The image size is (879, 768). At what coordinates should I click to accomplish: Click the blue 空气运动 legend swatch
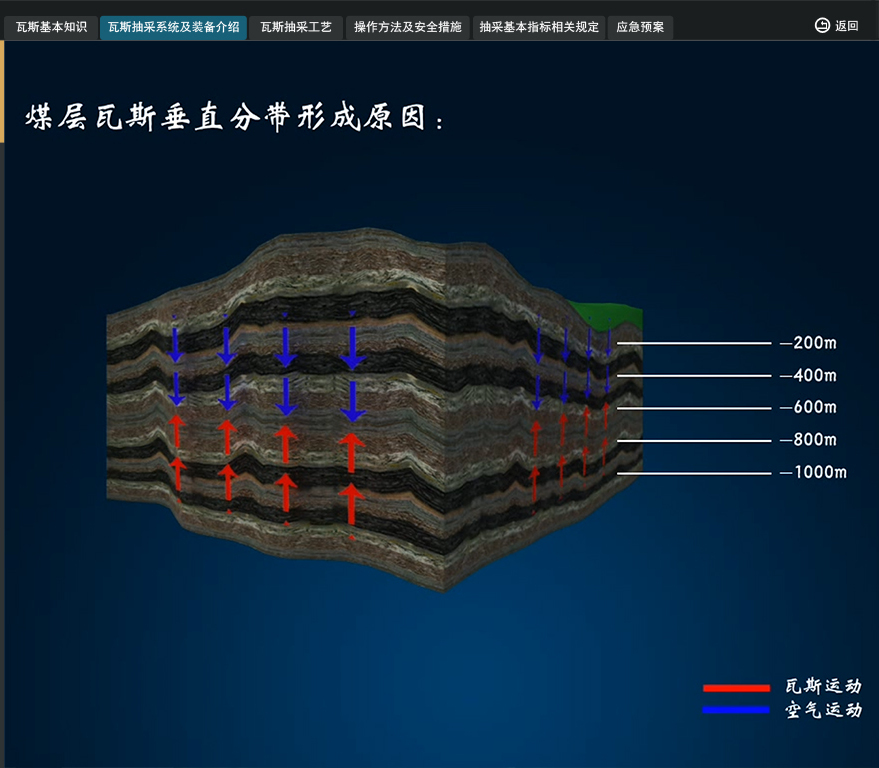[736, 710]
